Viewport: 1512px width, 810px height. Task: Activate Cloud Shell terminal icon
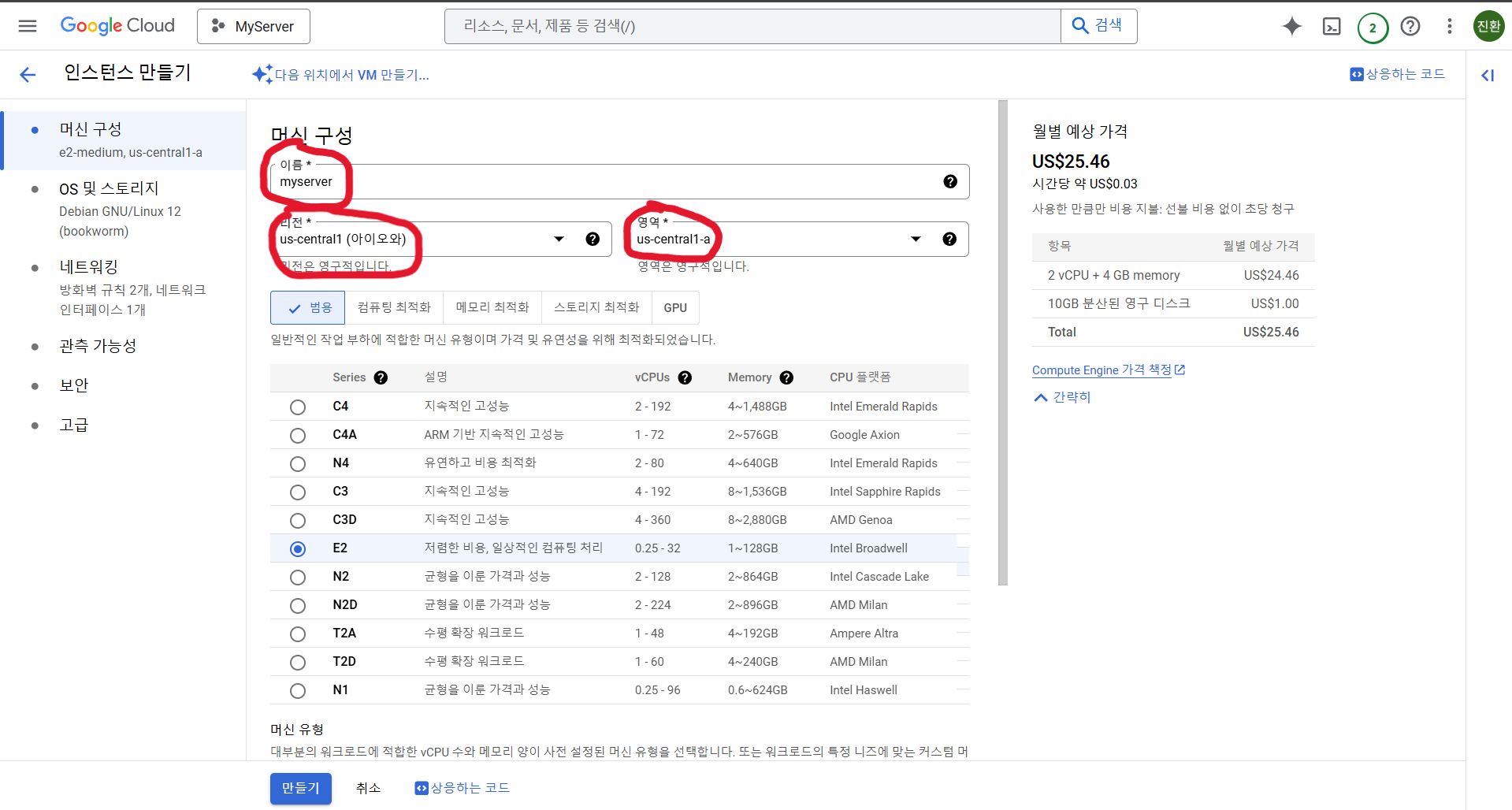coord(1331,27)
